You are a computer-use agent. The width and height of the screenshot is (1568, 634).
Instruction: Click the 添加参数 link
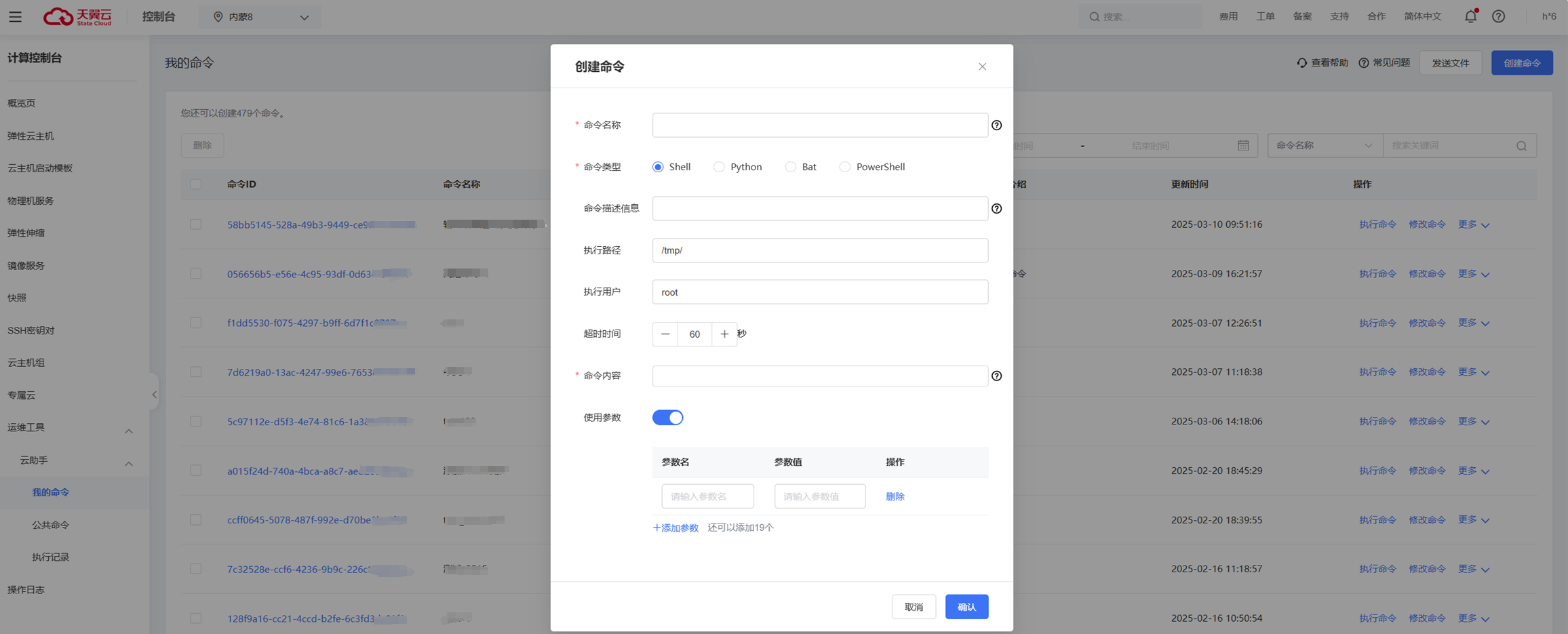tap(675, 528)
